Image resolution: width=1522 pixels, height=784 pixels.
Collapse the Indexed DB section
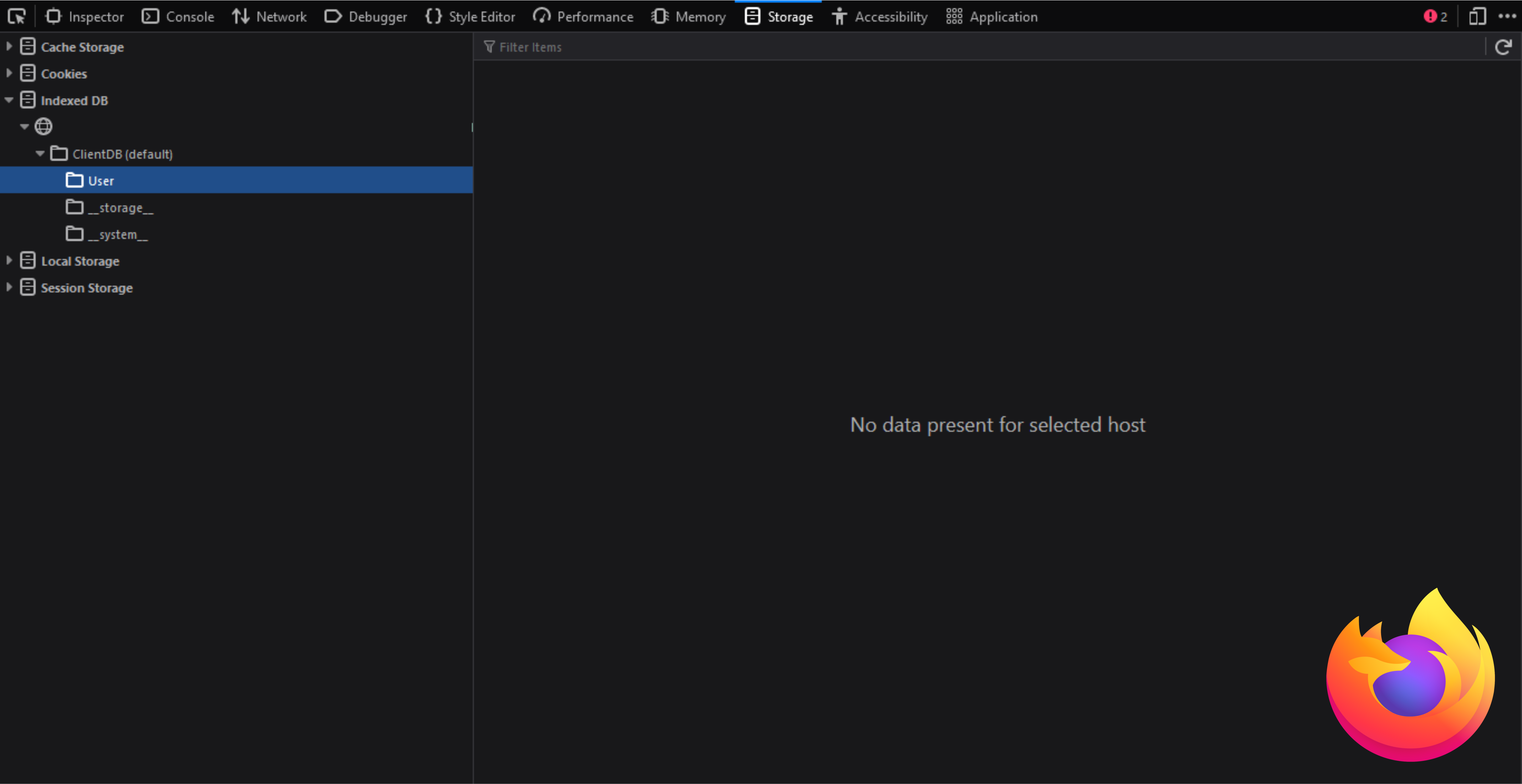(x=9, y=99)
